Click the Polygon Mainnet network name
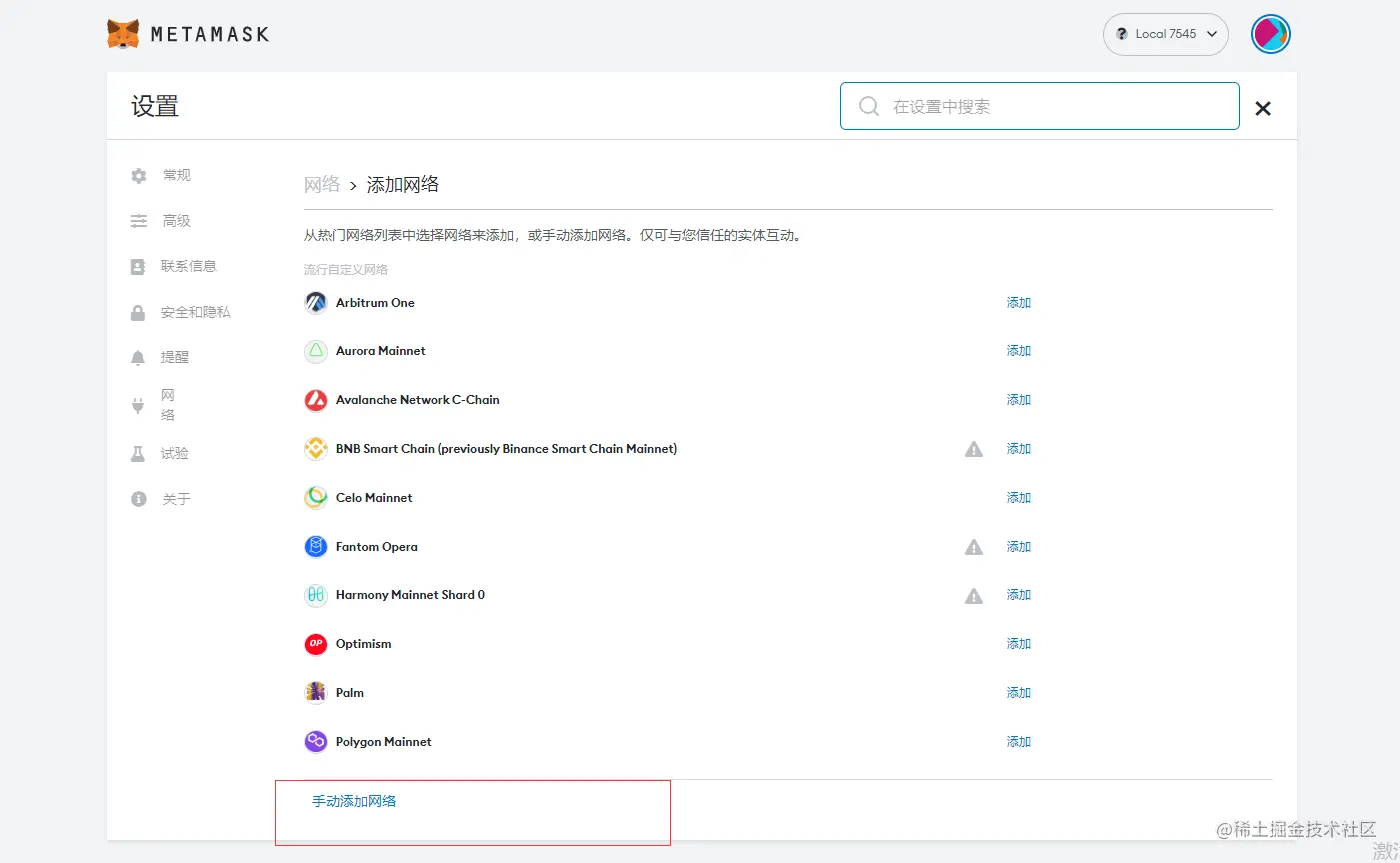Image resolution: width=1400 pixels, height=863 pixels. pos(384,742)
